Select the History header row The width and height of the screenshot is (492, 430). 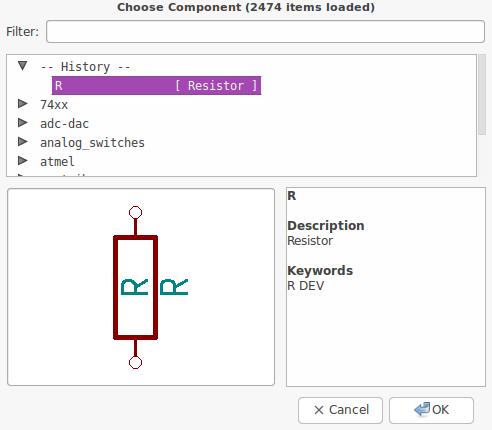85,67
